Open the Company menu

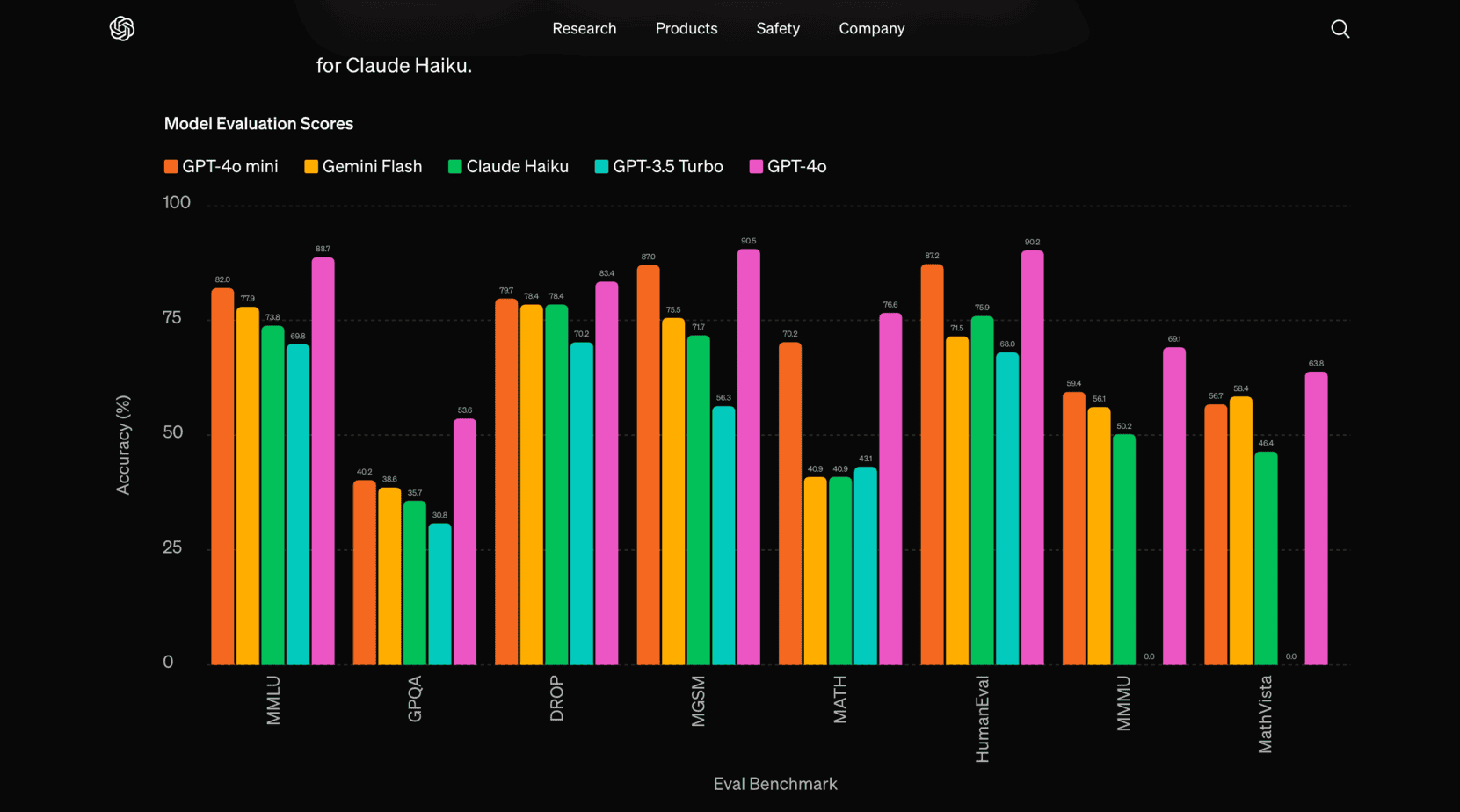click(x=872, y=29)
